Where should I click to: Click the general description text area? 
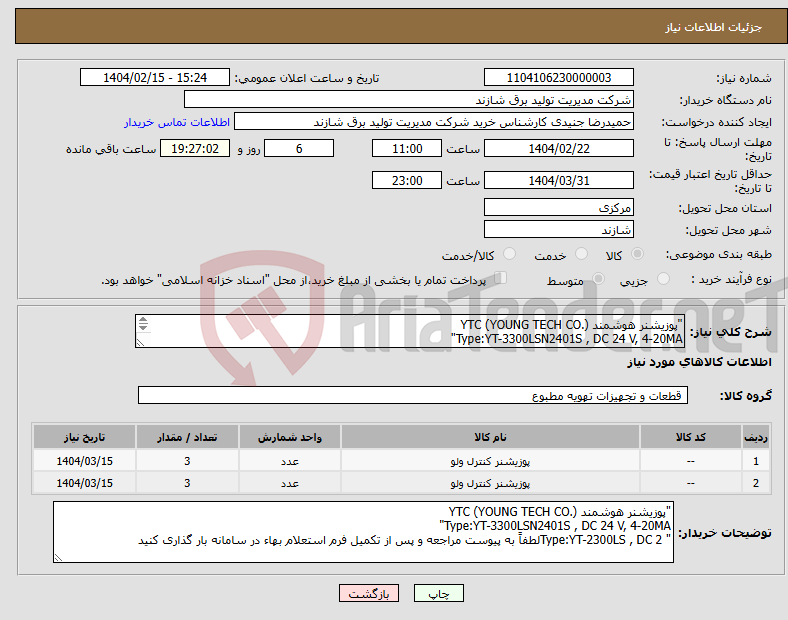coord(410,331)
